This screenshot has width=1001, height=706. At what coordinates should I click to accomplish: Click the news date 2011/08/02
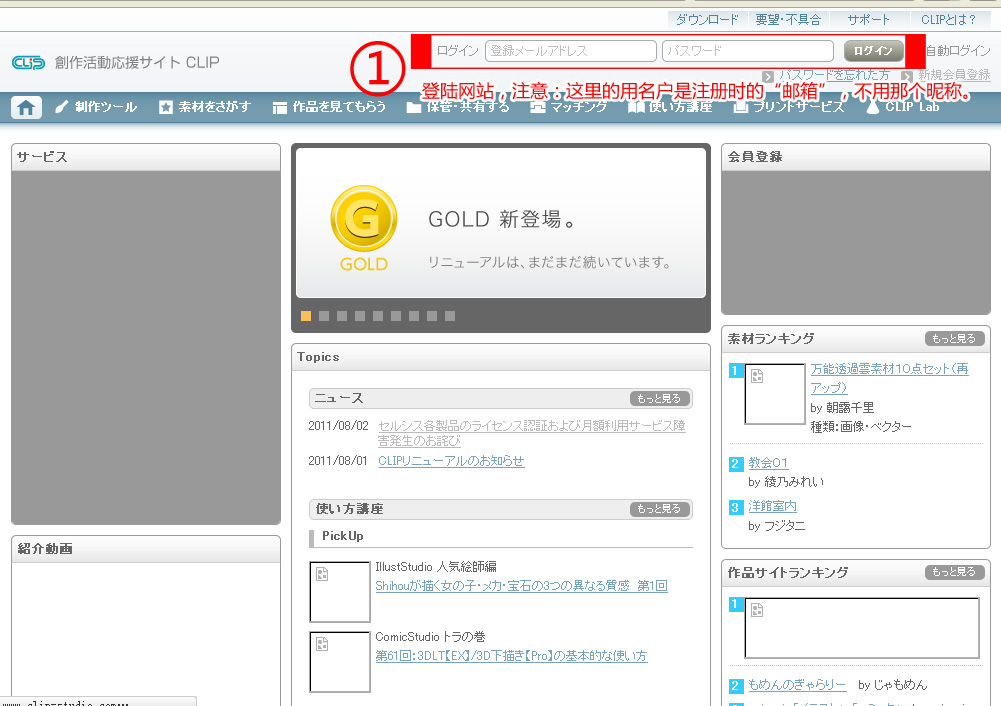(338, 426)
